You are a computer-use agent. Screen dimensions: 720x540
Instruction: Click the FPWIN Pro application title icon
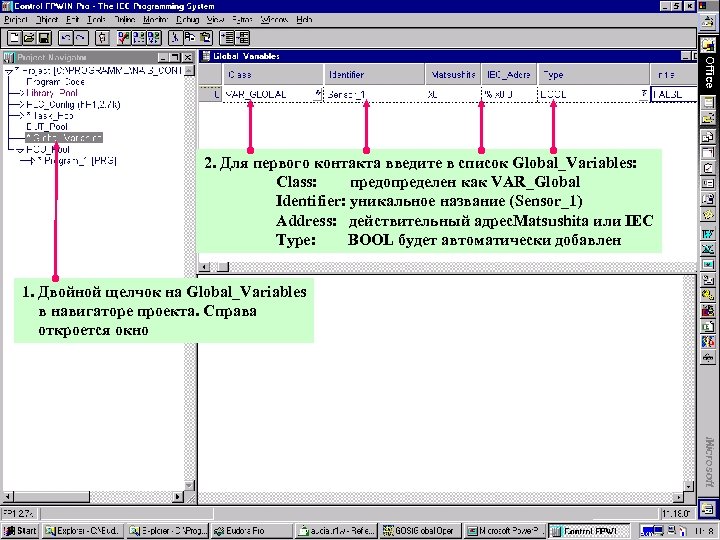[6, 6]
